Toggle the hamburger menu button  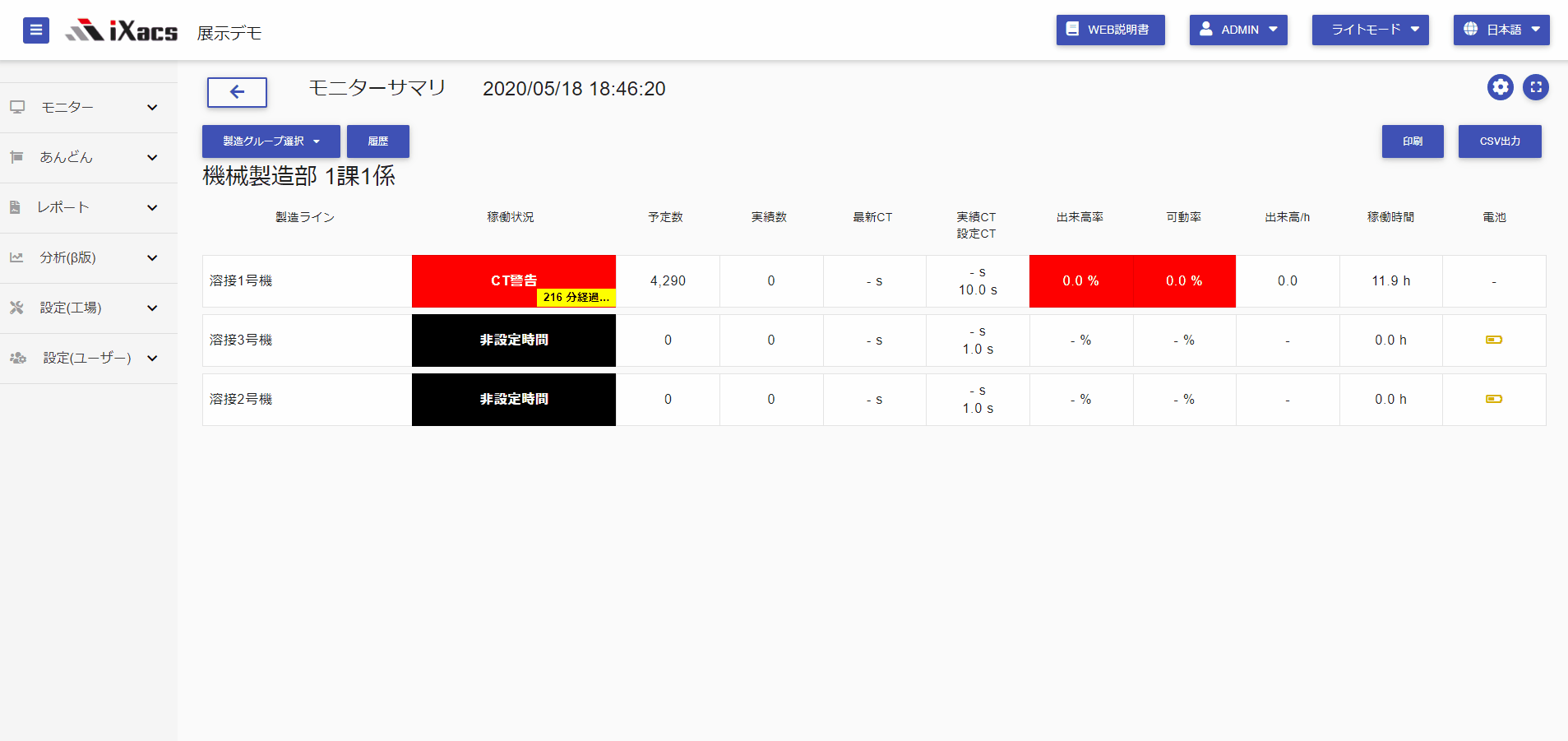pos(35,30)
